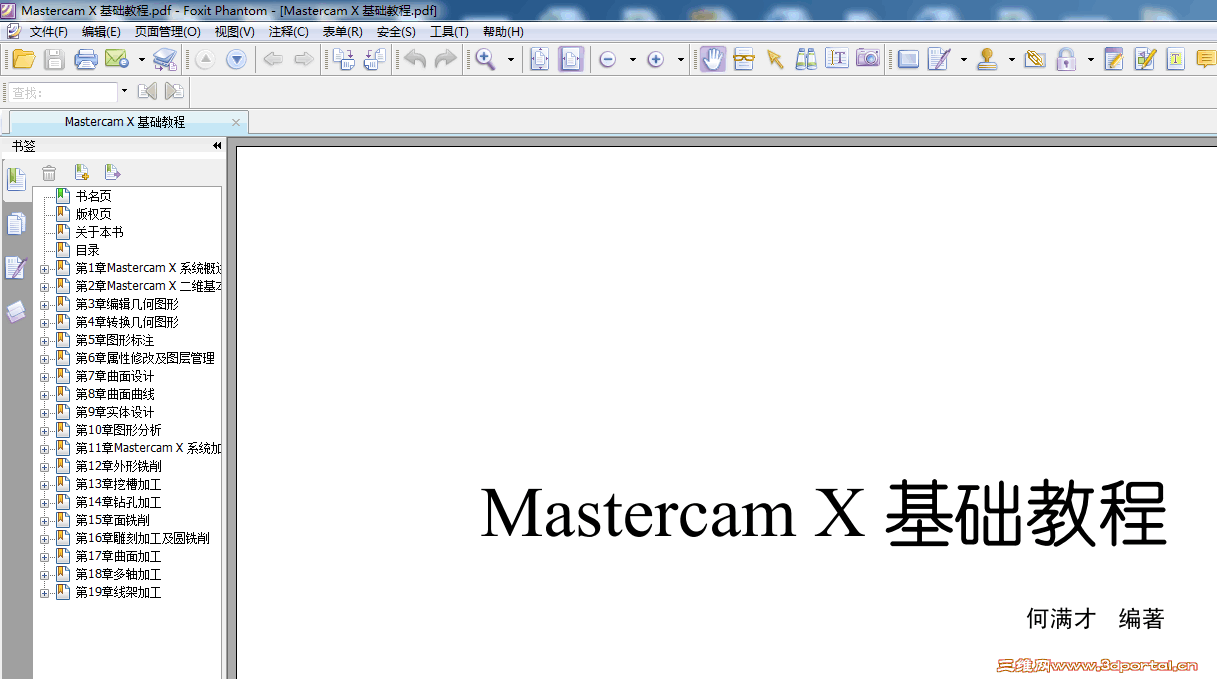Image resolution: width=1217 pixels, height=679 pixels.
Task: Click the Save disk icon
Action: [54, 60]
